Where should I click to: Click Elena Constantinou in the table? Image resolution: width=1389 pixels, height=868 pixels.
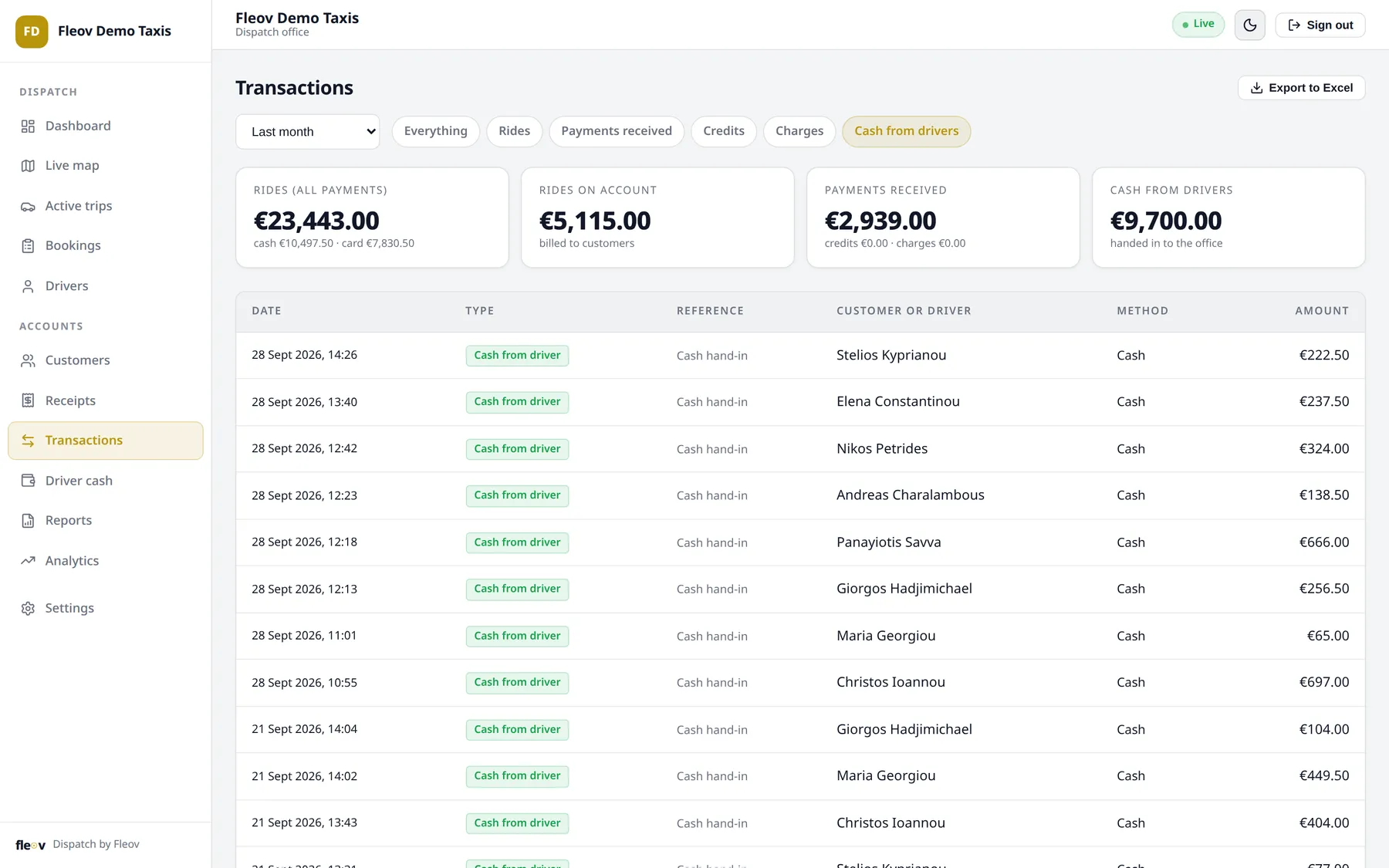(898, 402)
